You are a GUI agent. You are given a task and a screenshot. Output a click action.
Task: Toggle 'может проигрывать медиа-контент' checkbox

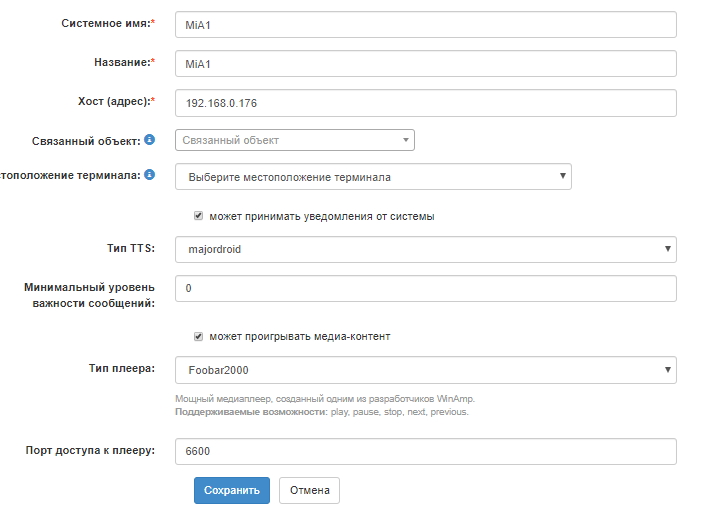(x=199, y=336)
